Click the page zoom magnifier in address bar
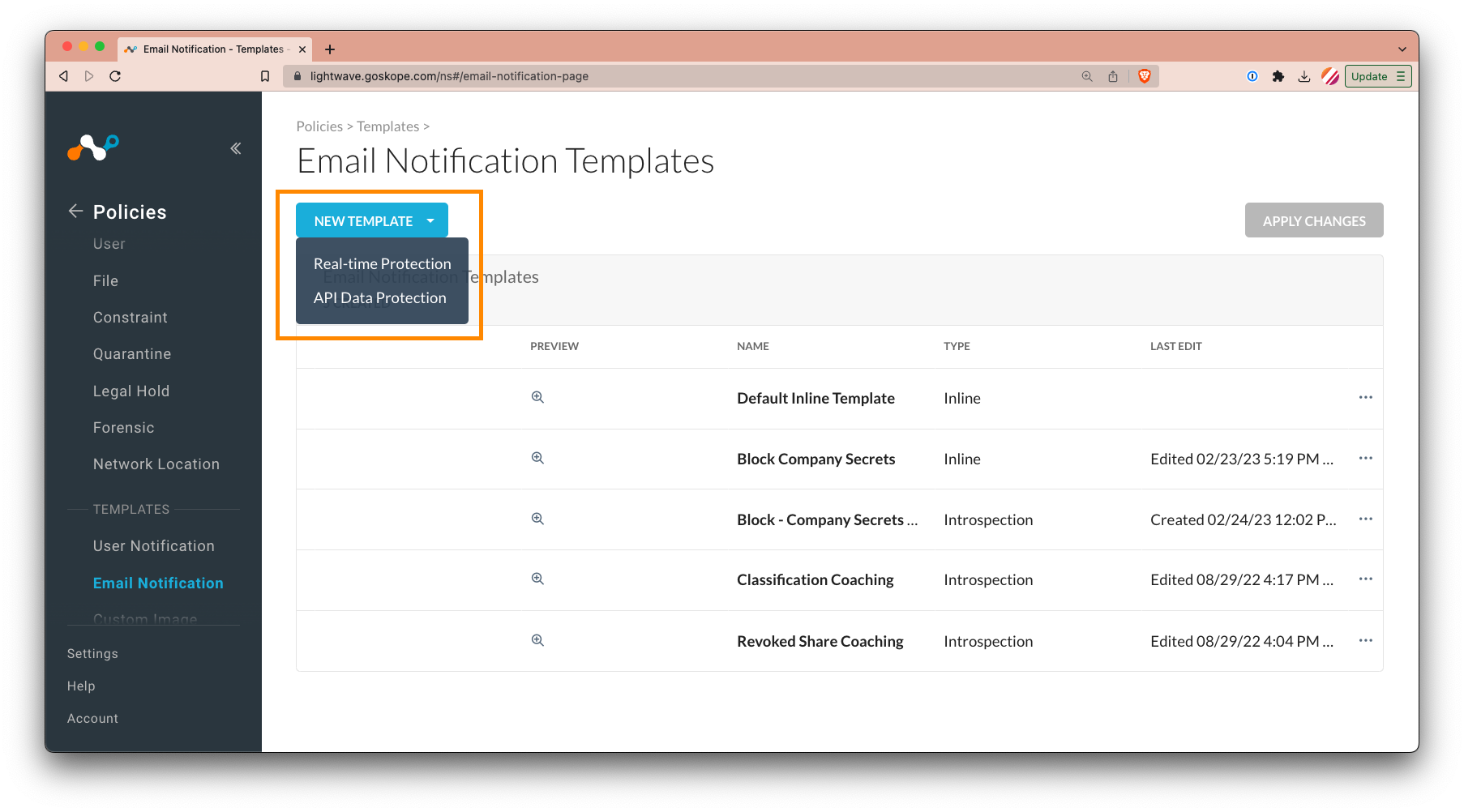This screenshot has height=812, width=1464. pyautogui.click(x=1086, y=75)
